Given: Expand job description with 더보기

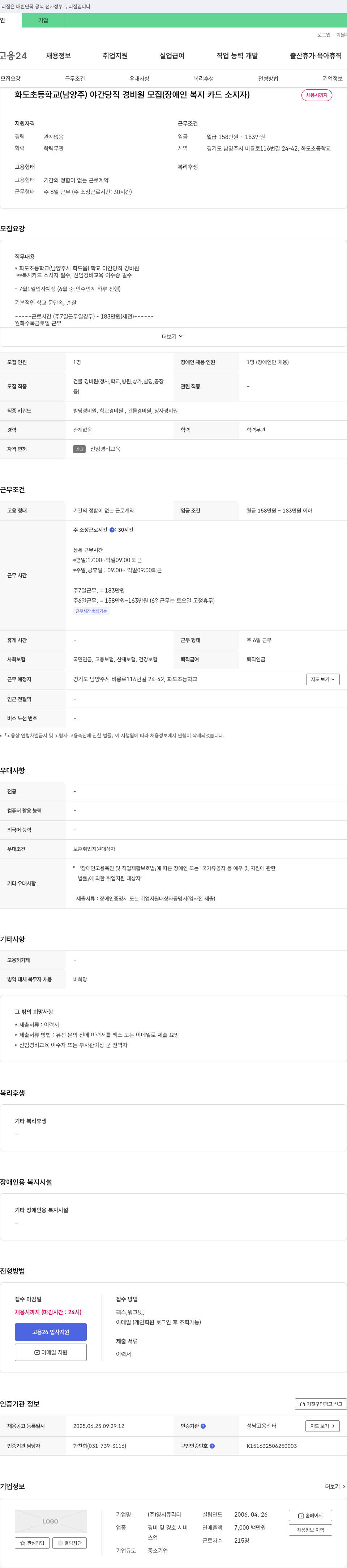Looking at the screenshot, I should pyautogui.click(x=172, y=337).
